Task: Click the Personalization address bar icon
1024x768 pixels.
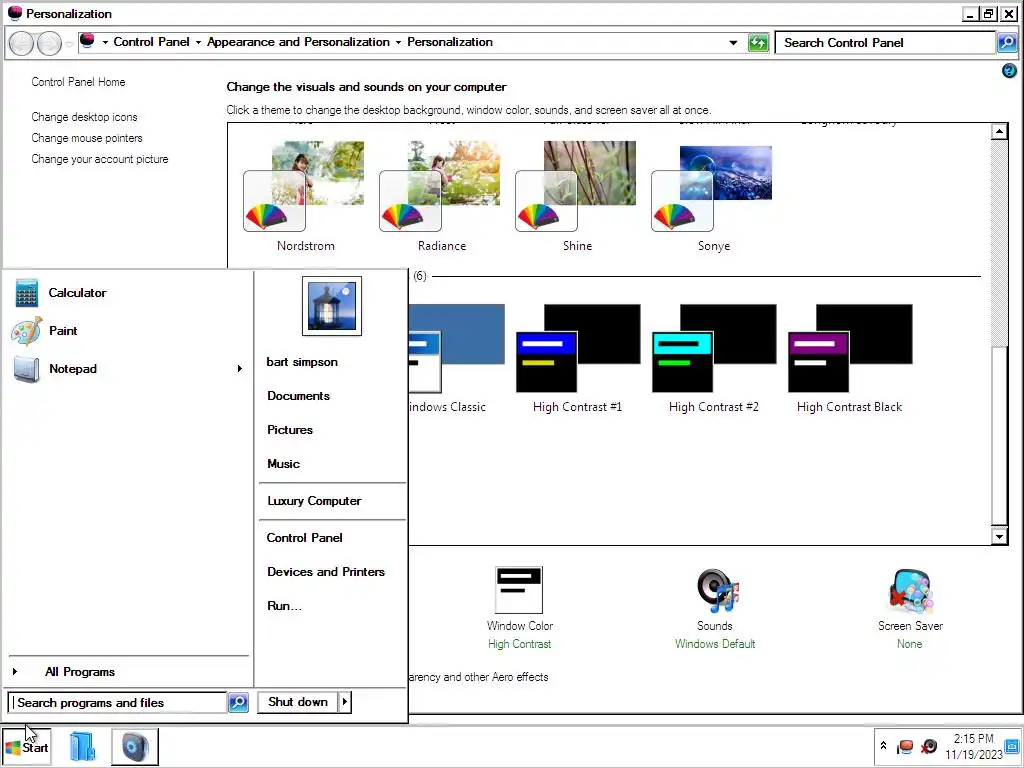Action: [x=88, y=41]
